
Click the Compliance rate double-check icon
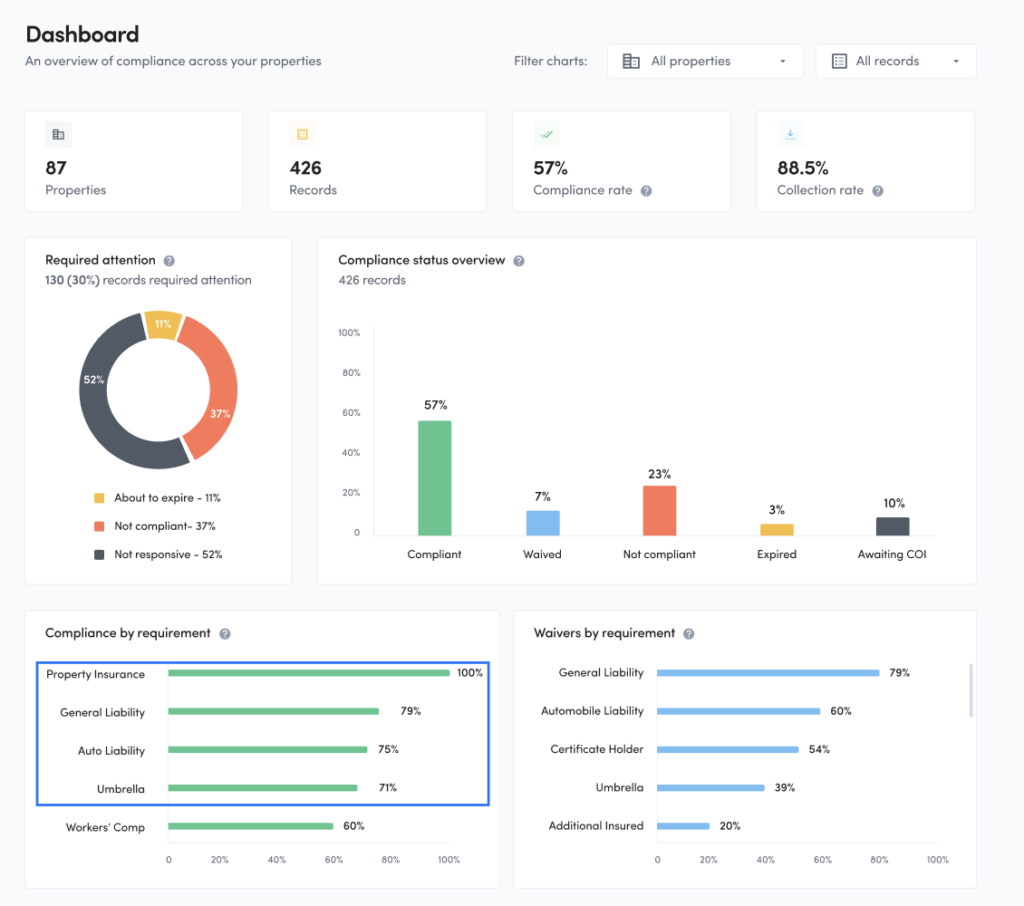click(547, 135)
